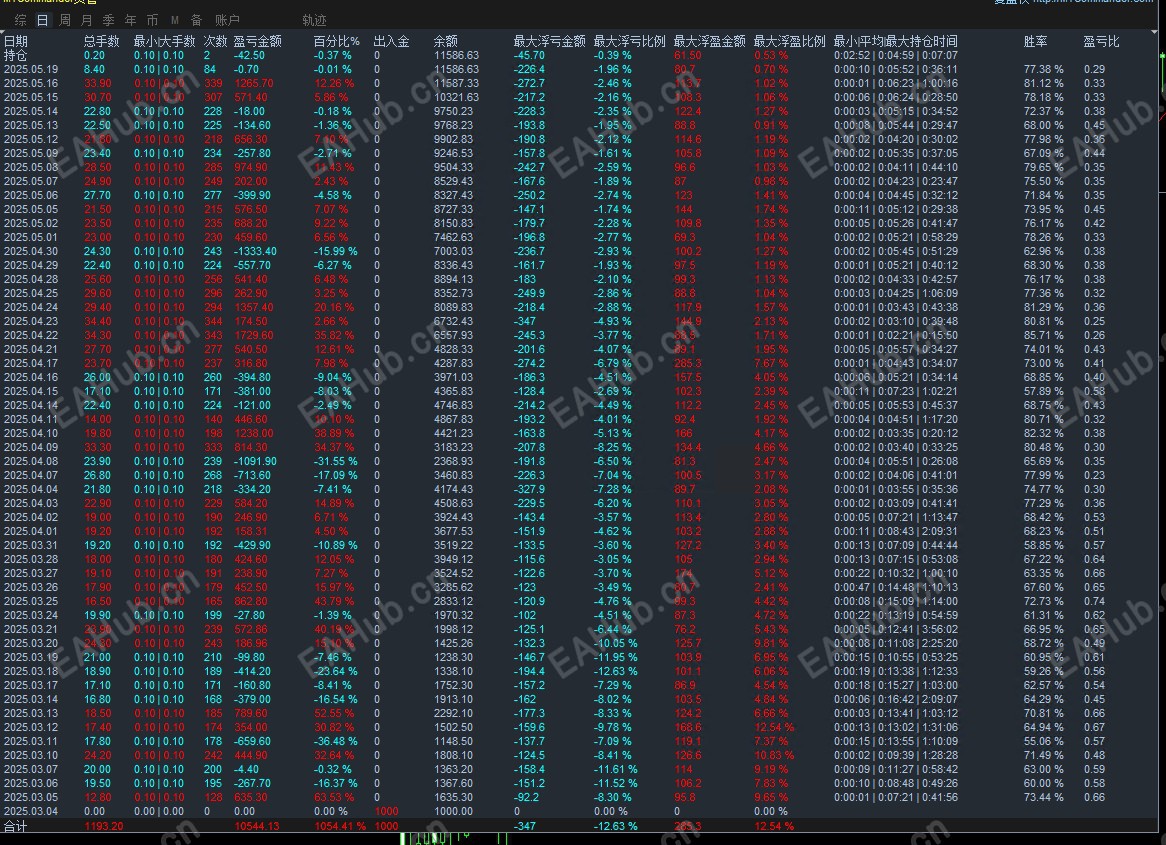Screen dimensions: 1166x845
Task: Select the 年 yearly tab
Action: point(130,20)
